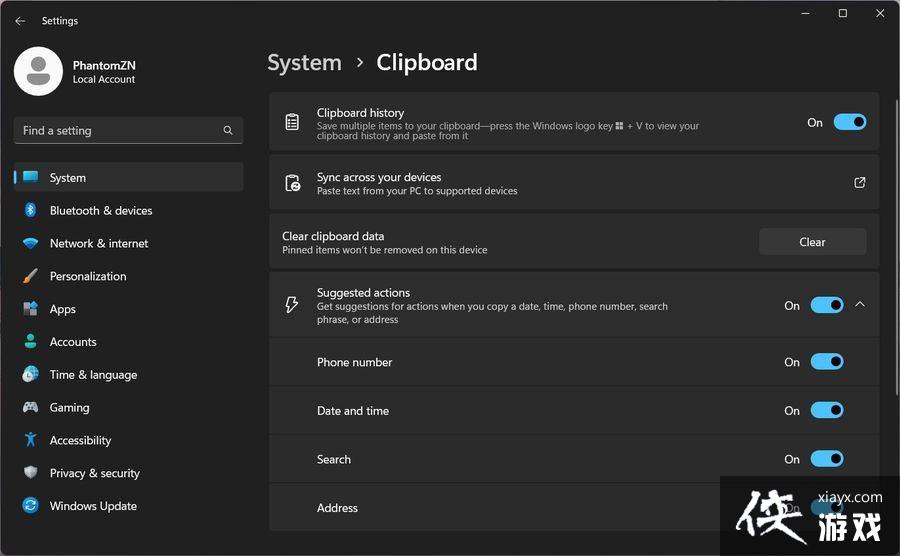Disable the Phone number toggle

click(827, 361)
